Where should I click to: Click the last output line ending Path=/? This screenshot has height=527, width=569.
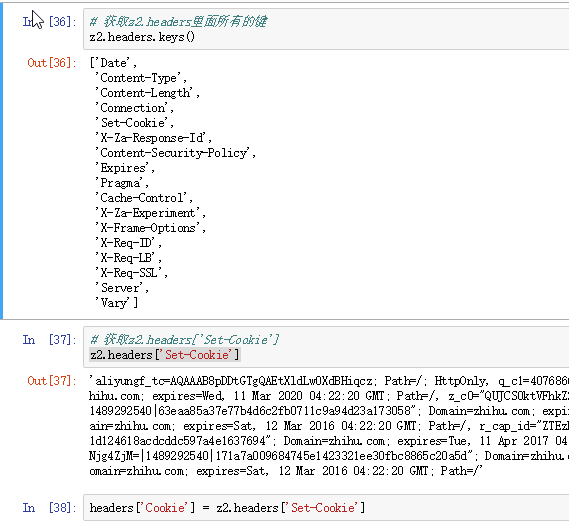pos(286,471)
